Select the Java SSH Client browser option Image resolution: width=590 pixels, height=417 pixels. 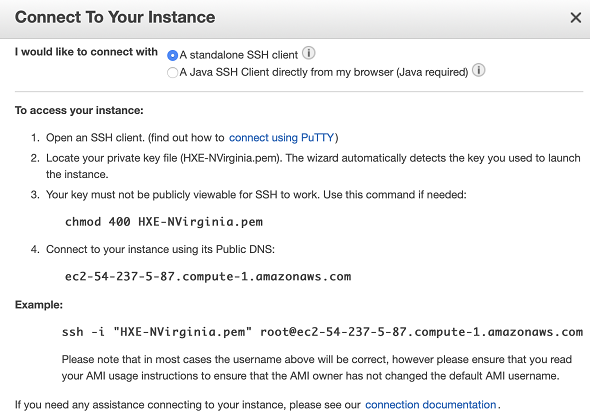coord(172,72)
